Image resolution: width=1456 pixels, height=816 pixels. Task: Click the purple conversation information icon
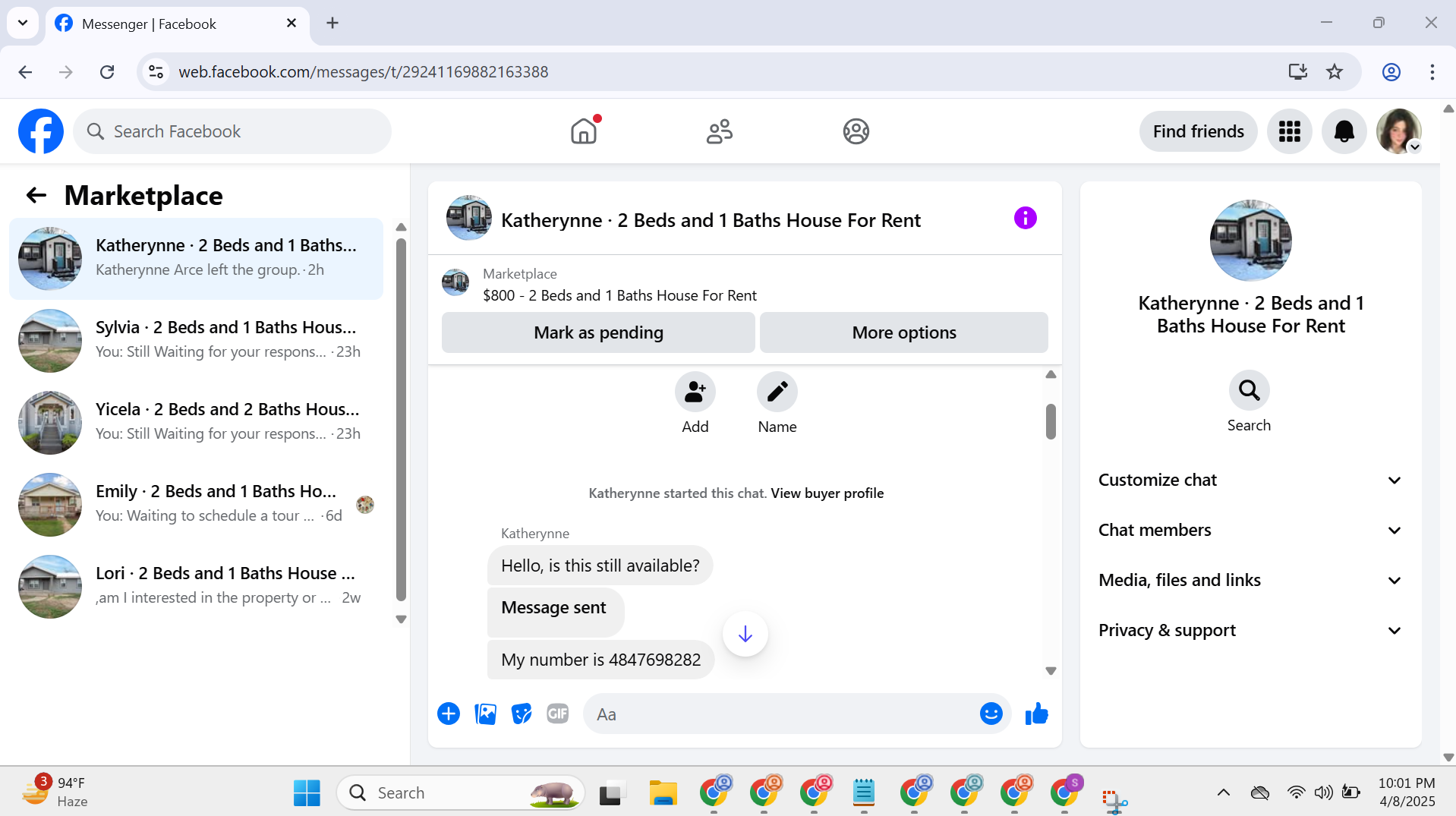[x=1025, y=219]
